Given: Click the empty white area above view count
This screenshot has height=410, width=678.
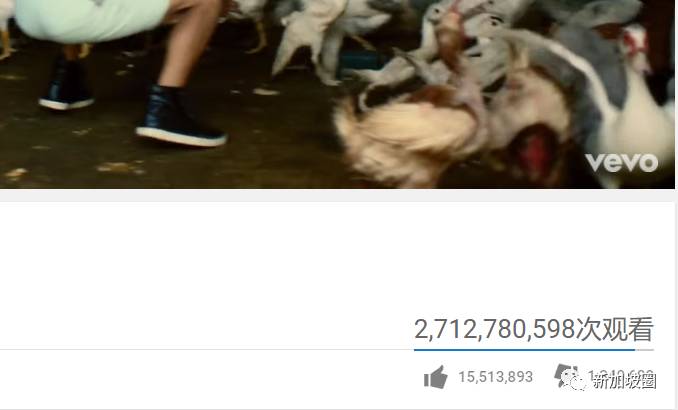Looking at the screenshot, I should tap(337, 259).
